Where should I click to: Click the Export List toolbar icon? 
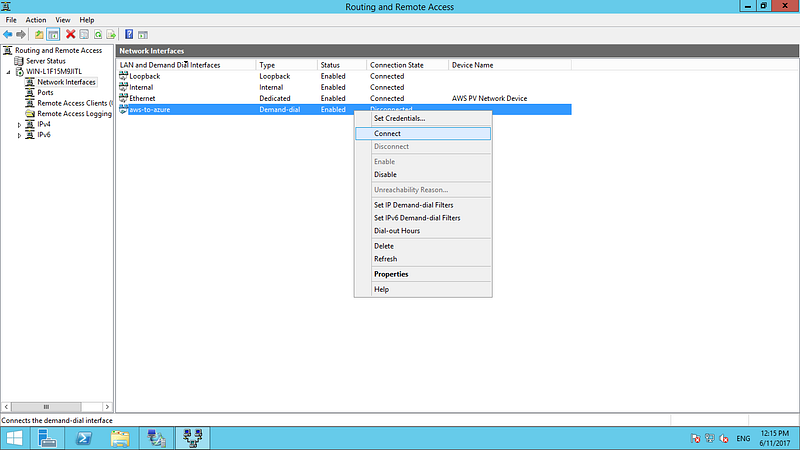(x=111, y=35)
